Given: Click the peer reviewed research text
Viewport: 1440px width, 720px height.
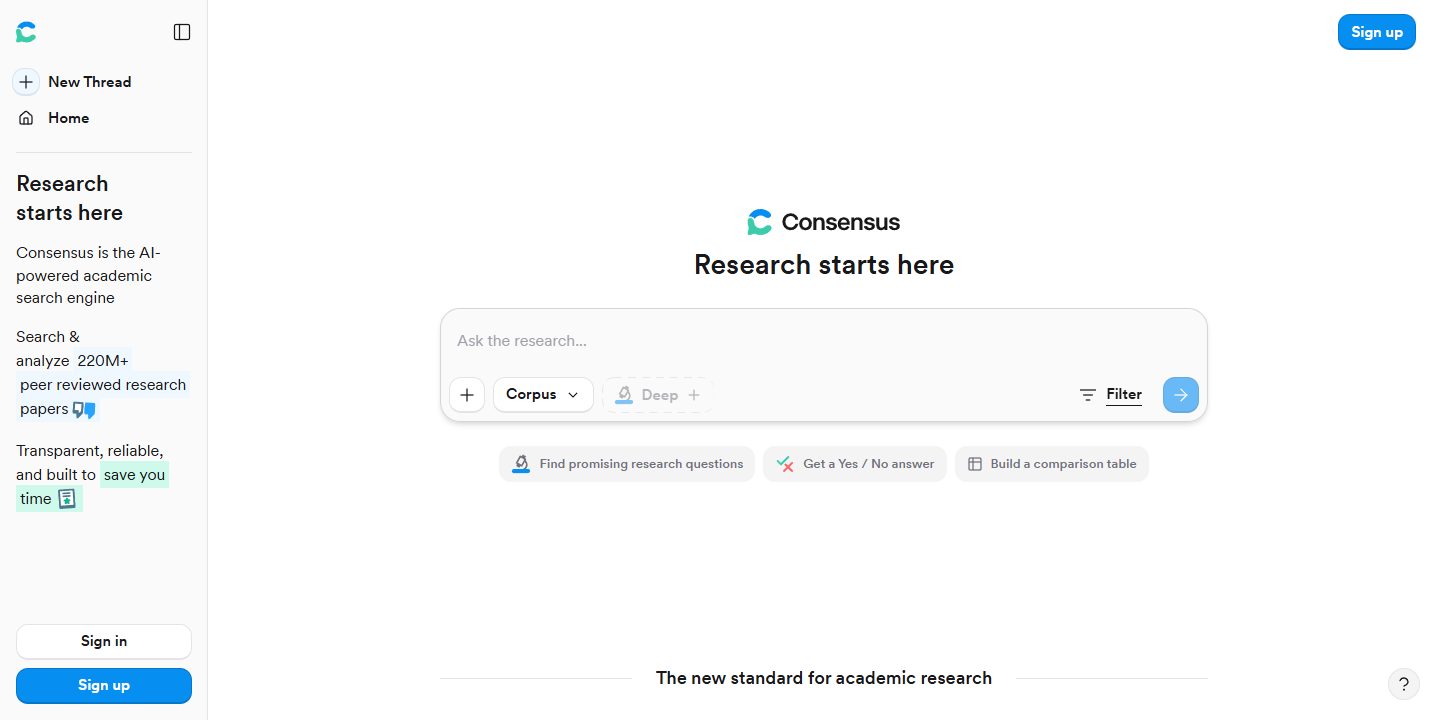Looking at the screenshot, I should [x=103, y=385].
